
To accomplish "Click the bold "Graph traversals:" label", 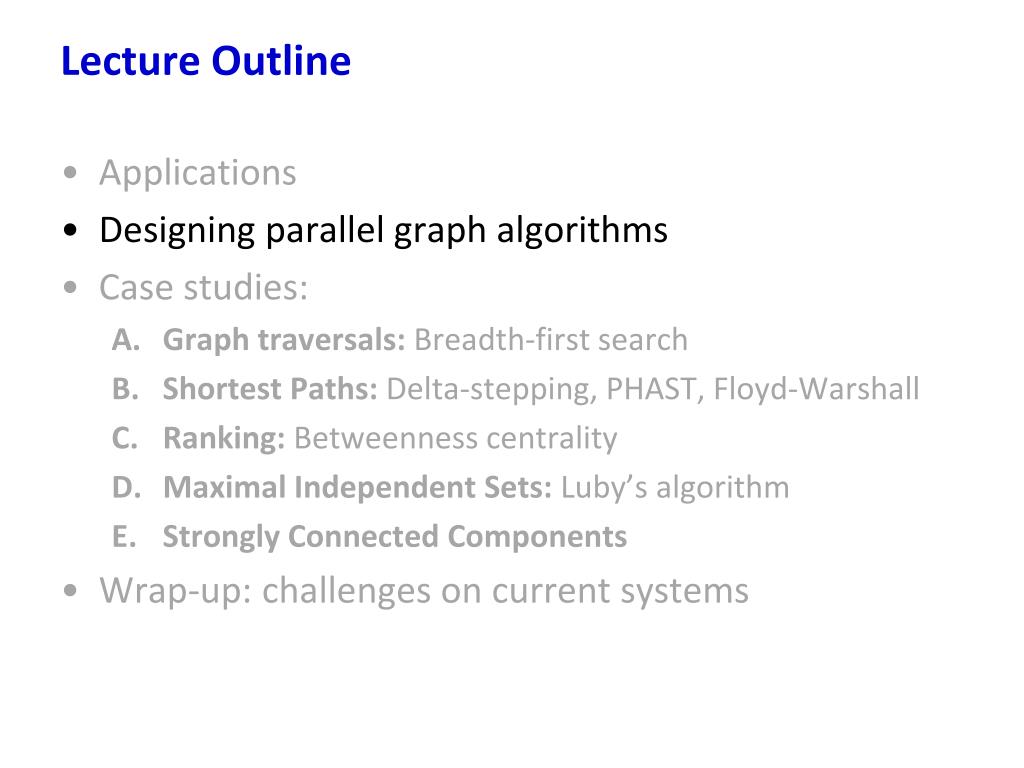I will coord(284,340).
